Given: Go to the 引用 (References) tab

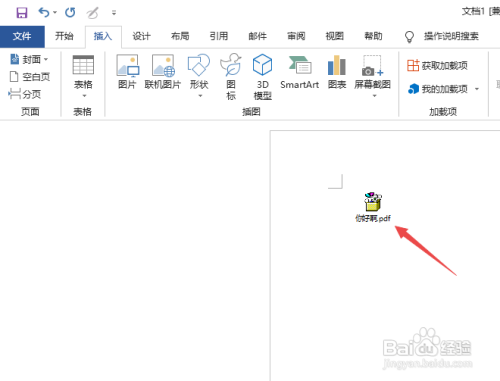Looking at the screenshot, I should [x=219, y=36].
